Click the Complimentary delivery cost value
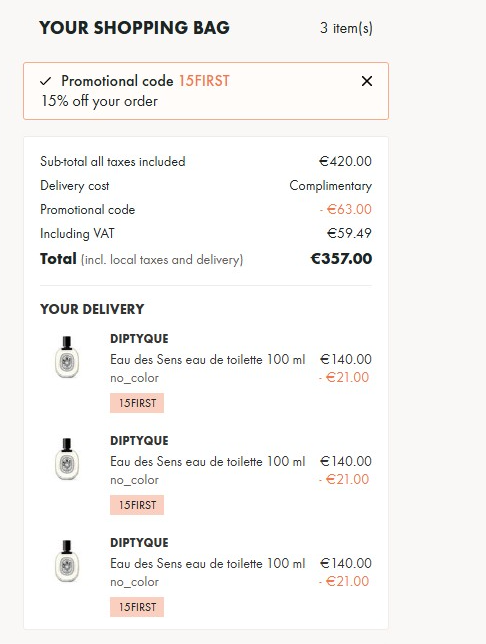 [331, 186]
